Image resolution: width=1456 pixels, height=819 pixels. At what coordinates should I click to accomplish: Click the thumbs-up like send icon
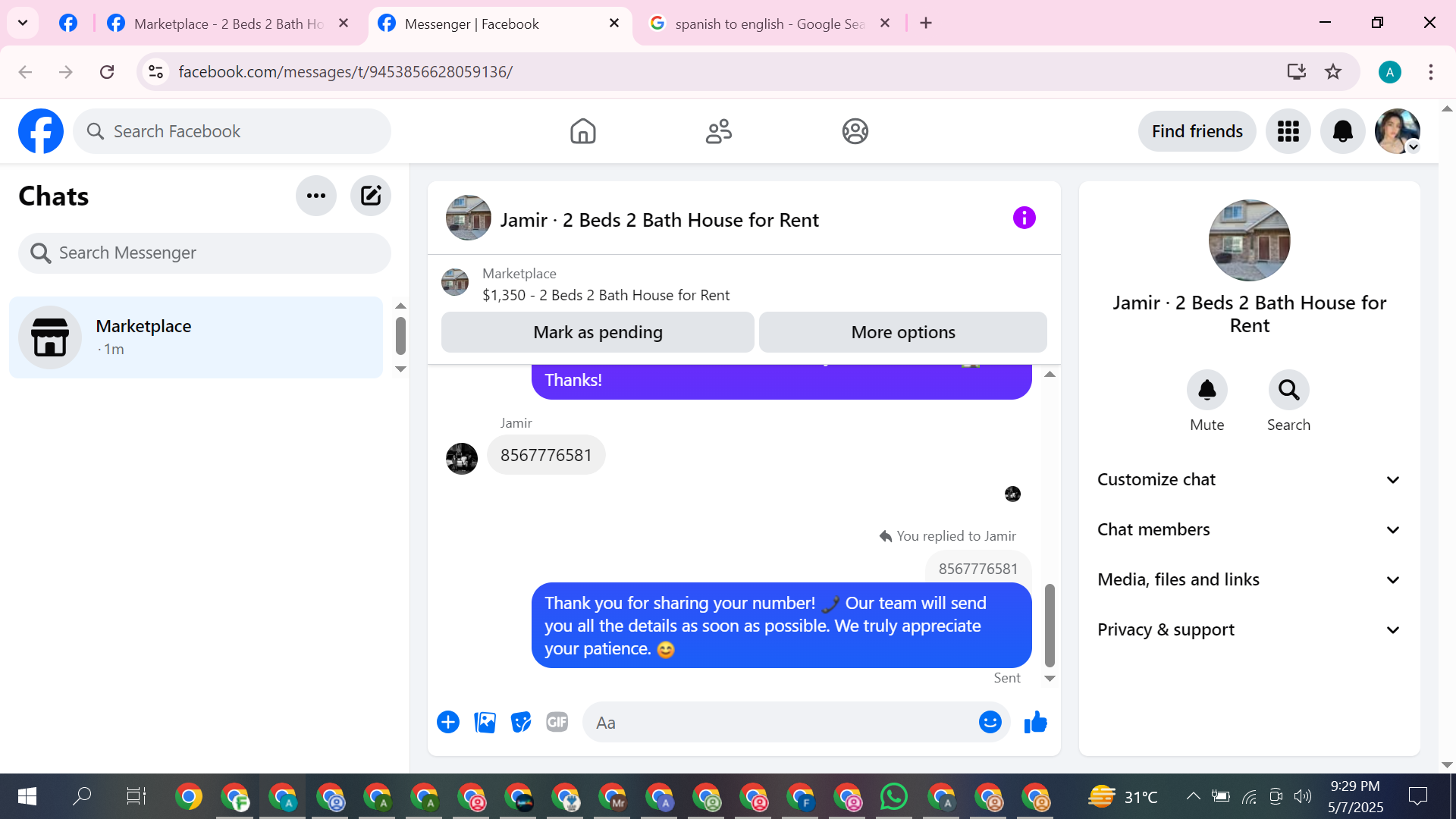(x=1035, y=723)
